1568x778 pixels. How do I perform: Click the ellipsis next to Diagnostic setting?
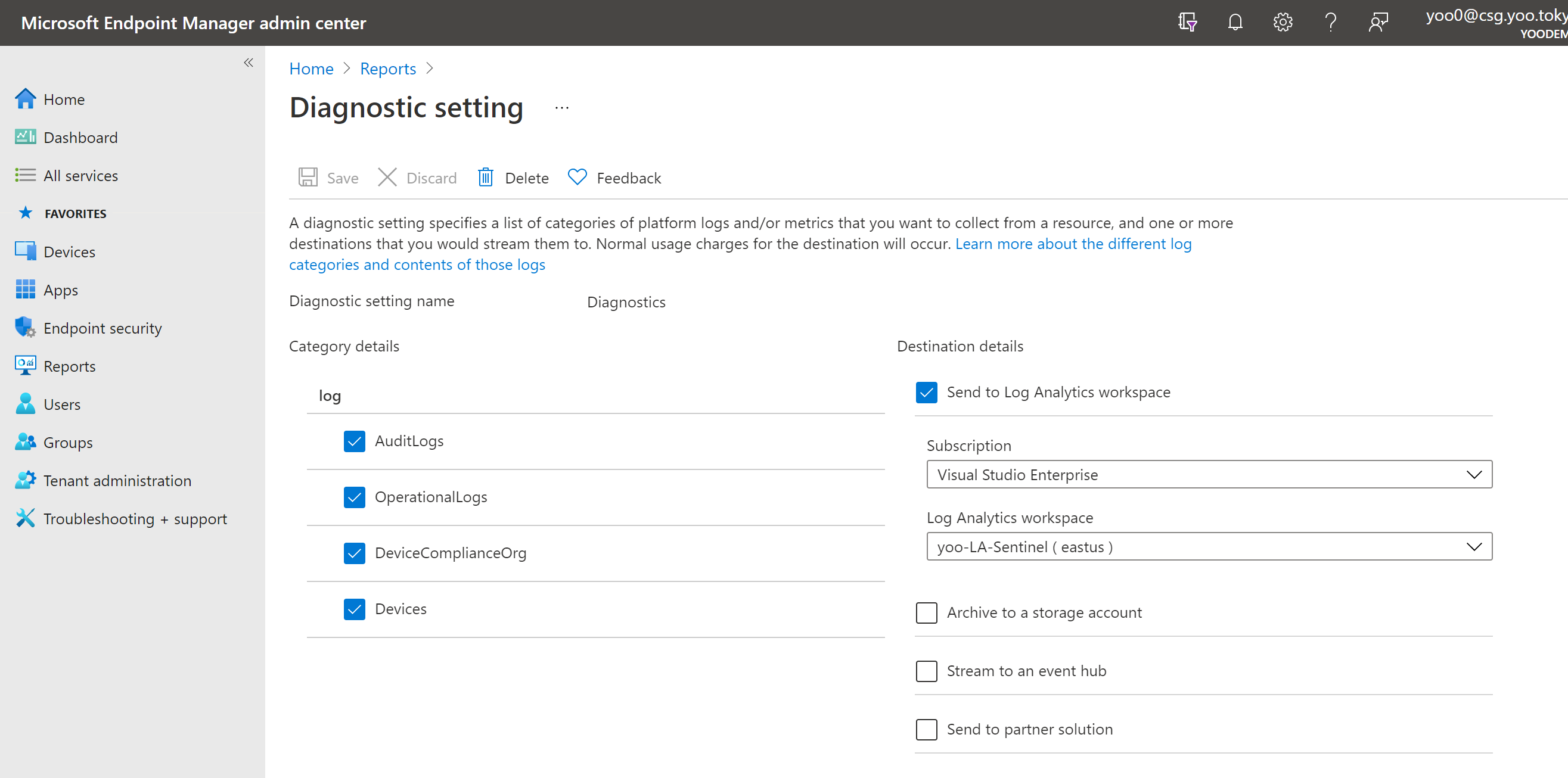click(561, 108)
